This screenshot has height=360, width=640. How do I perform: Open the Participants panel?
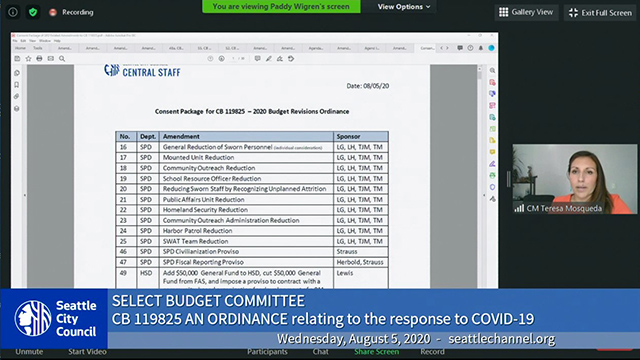[x=267, y=351]
